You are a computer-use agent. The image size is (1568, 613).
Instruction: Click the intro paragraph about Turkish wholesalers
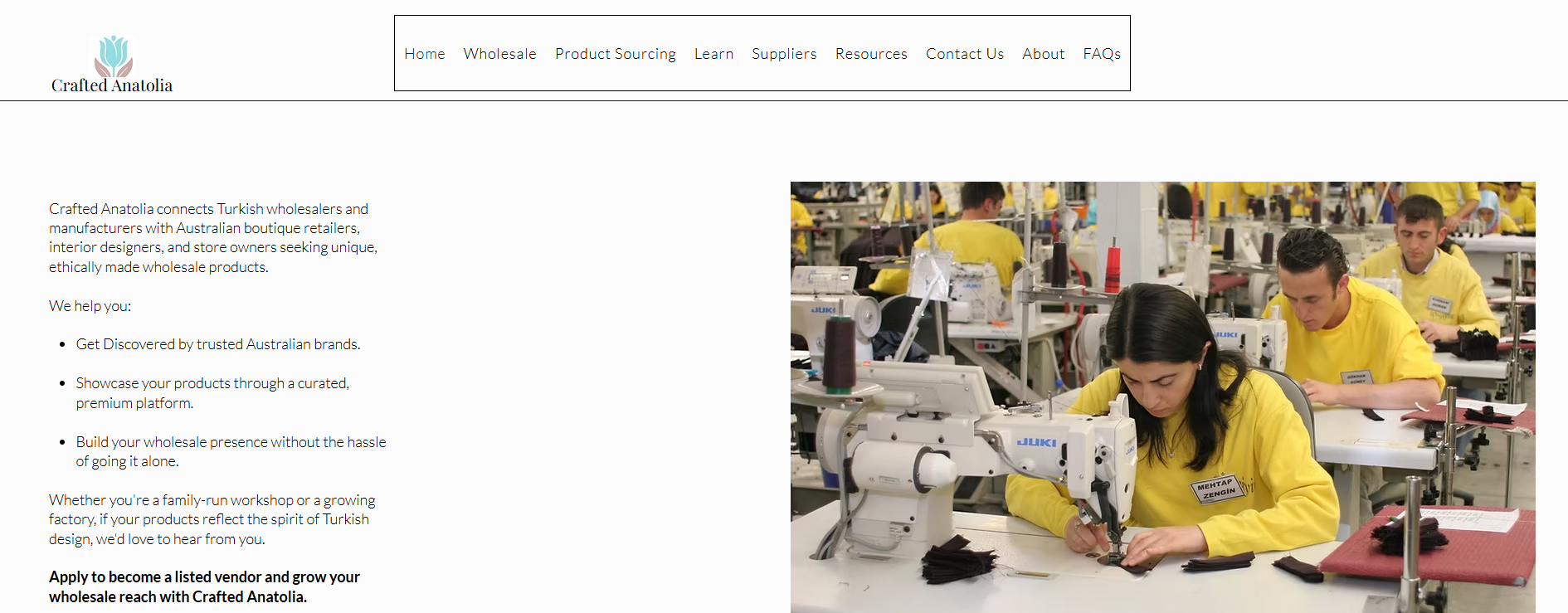(x=212, y=237)
